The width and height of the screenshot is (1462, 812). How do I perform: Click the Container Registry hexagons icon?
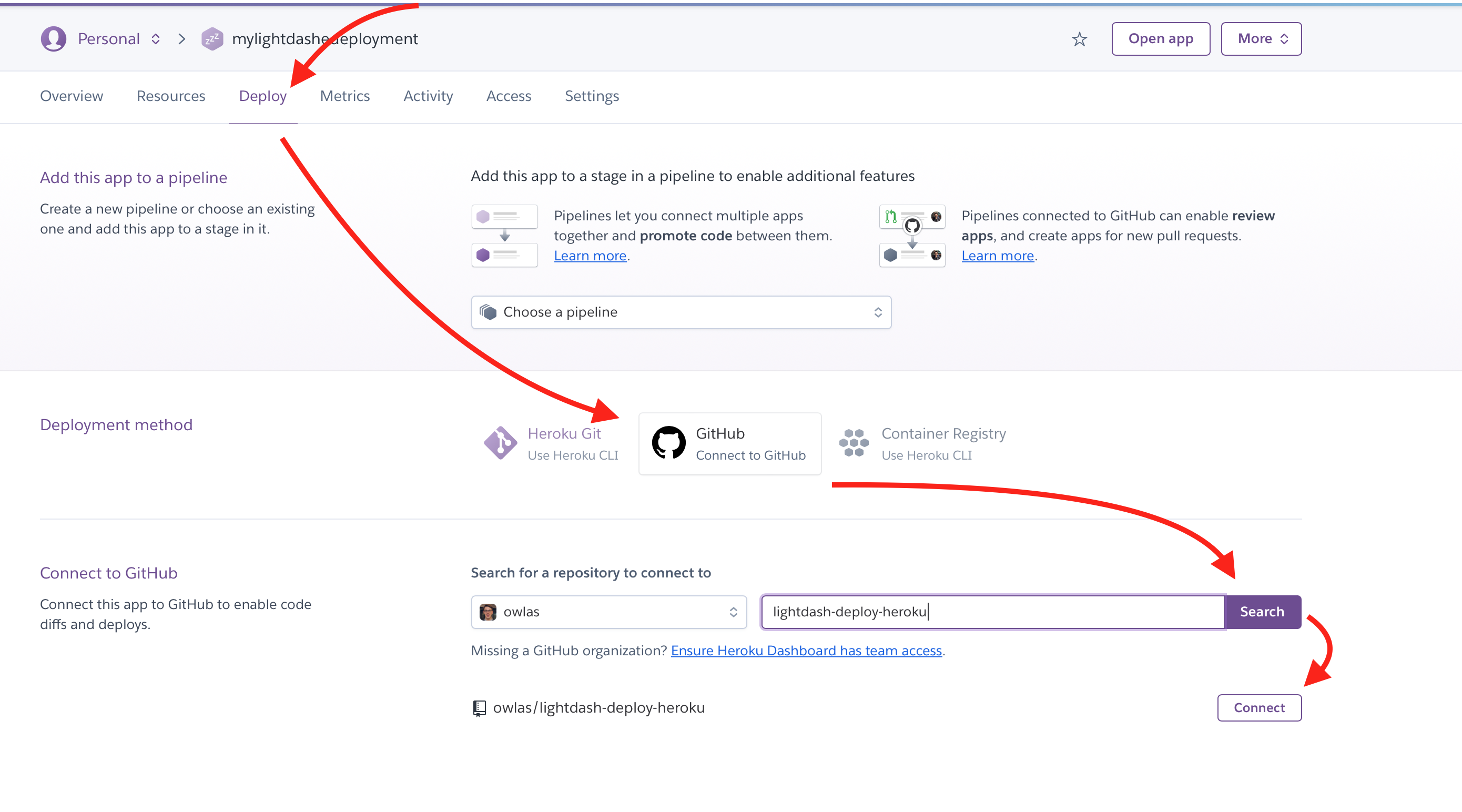pos(854,443)
